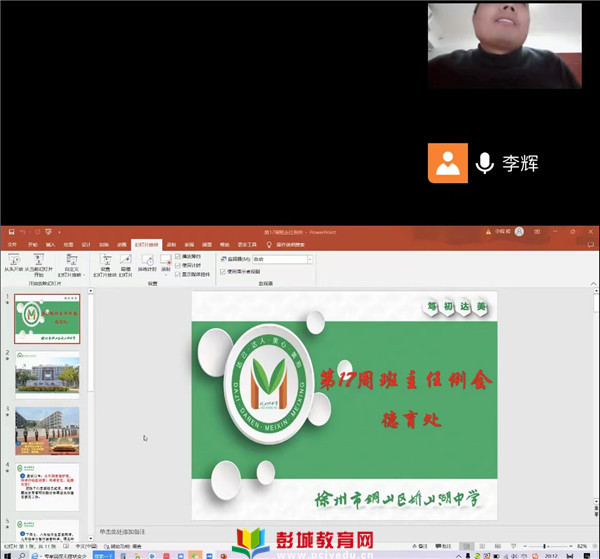Click the Windows Start button
Image resolution: width=600 pixels, height=559 pixels.
7,556
